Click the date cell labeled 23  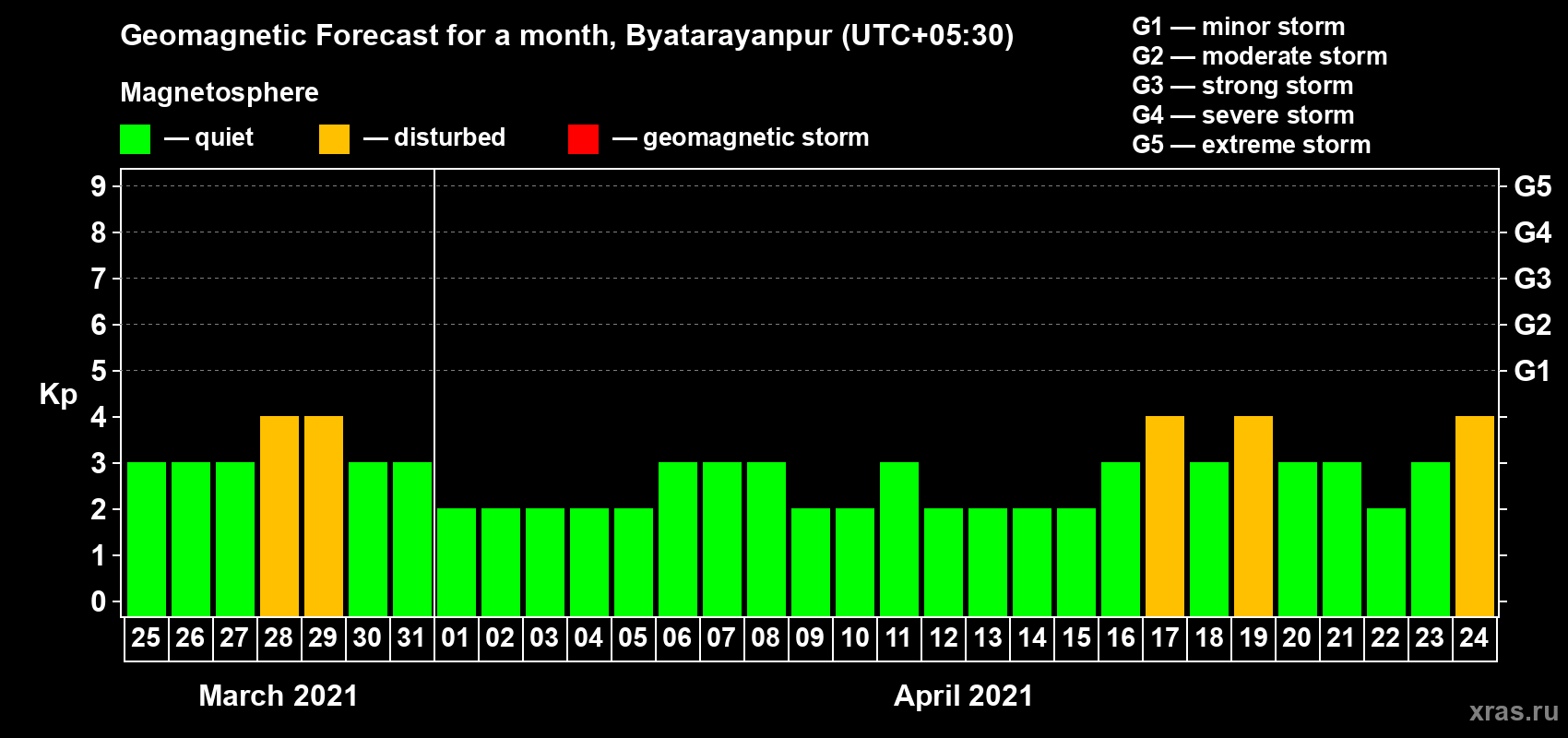click(1431, 638)
